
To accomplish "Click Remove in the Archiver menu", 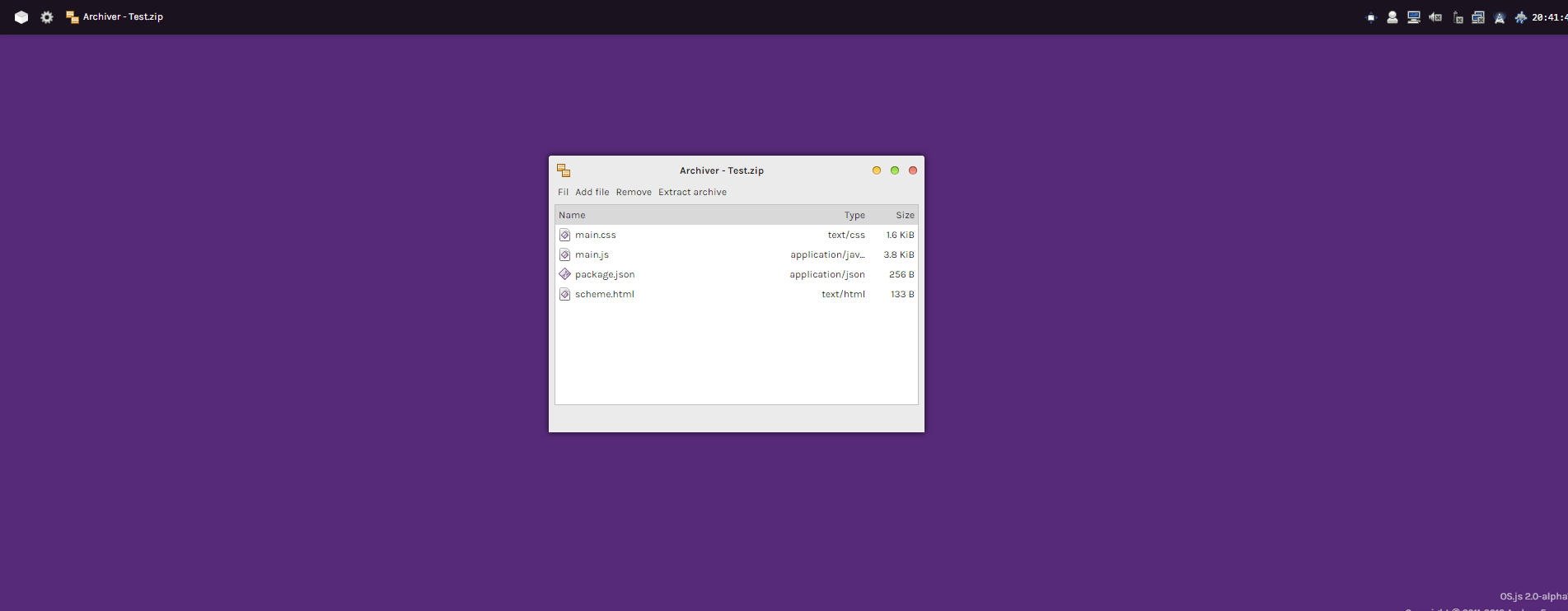I will 634,192.
